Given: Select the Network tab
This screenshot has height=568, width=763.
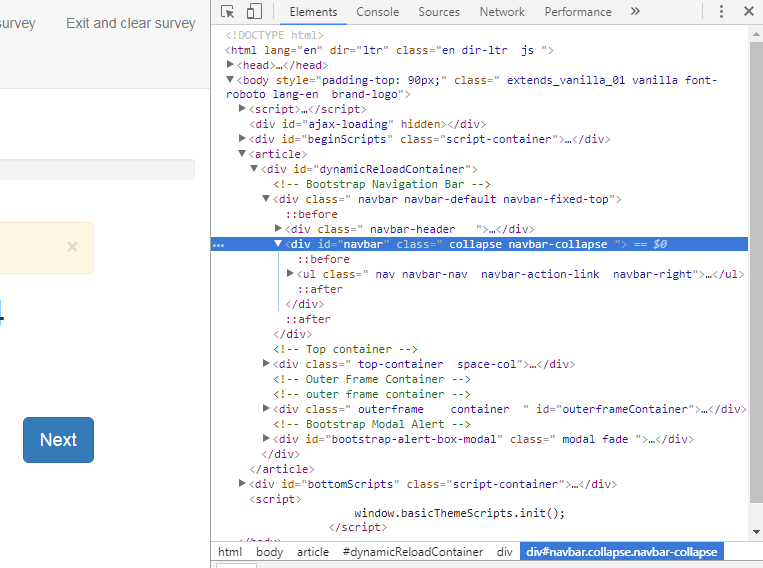Looking at the screenshot, I should click(x=502, y=12).
